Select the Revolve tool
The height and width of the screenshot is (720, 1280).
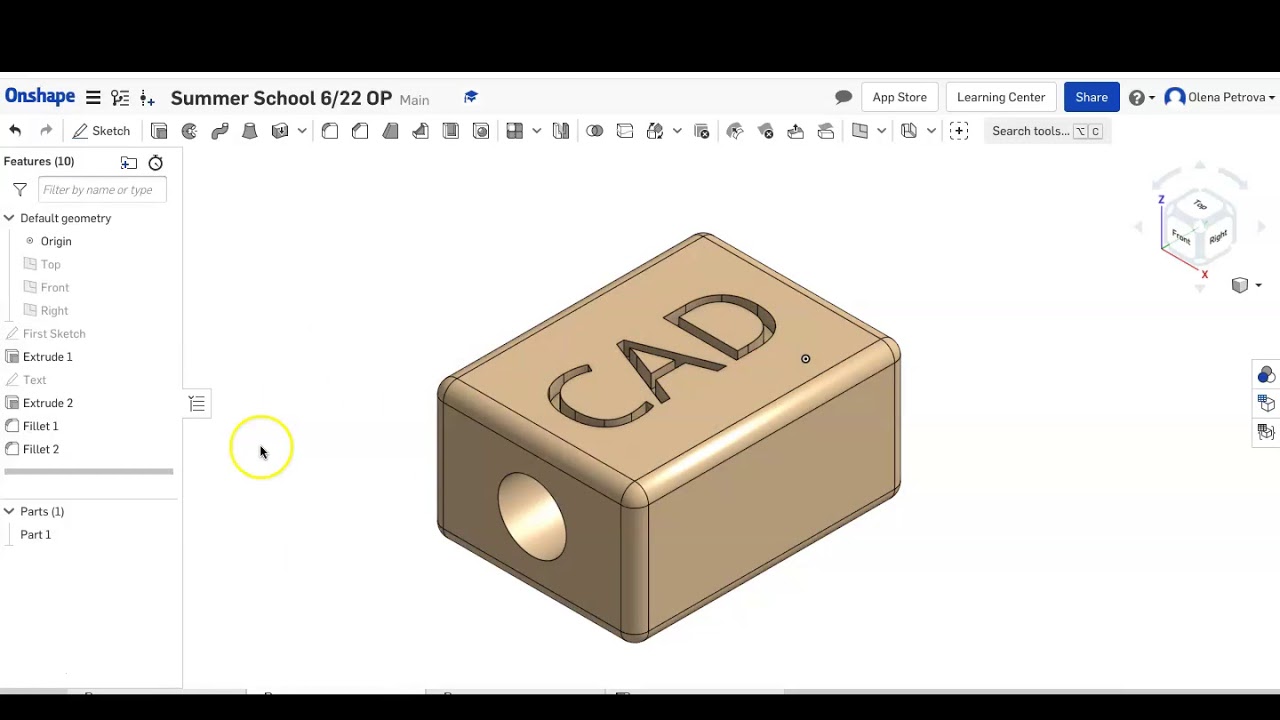pos(189,131)
